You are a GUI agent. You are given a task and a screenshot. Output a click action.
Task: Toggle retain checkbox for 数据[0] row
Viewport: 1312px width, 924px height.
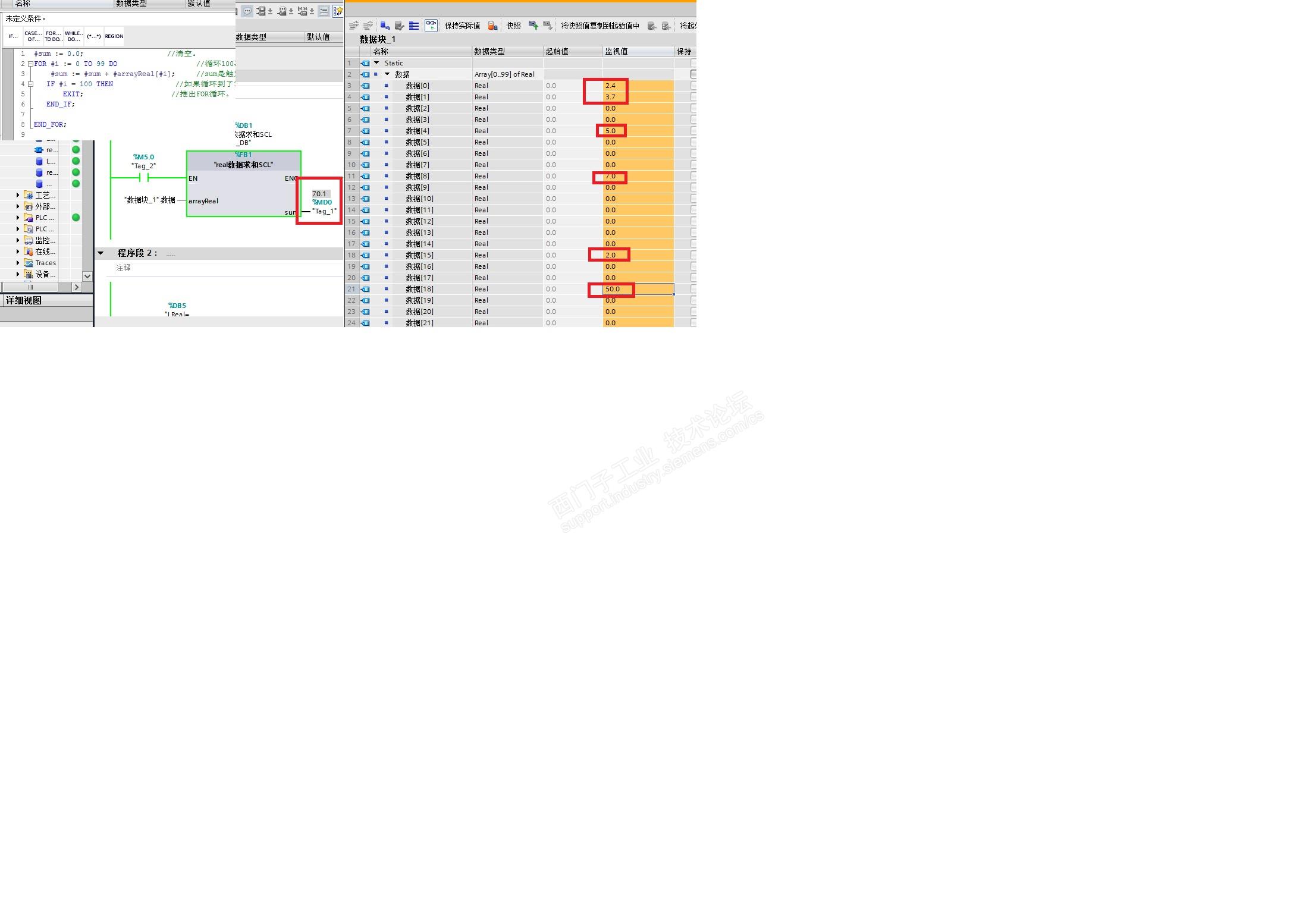pyautogui.click(x=693, y=86)
